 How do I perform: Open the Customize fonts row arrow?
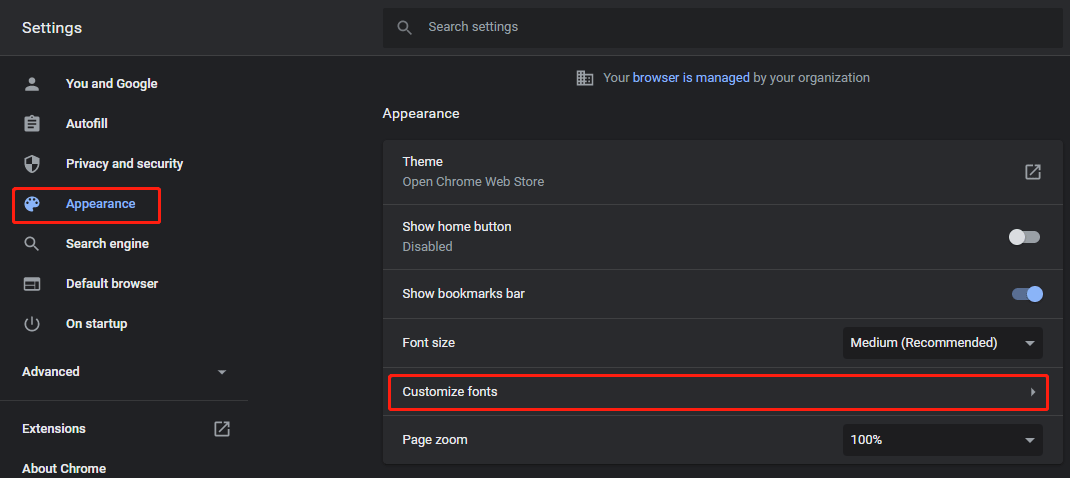(x=1033, y=392)
